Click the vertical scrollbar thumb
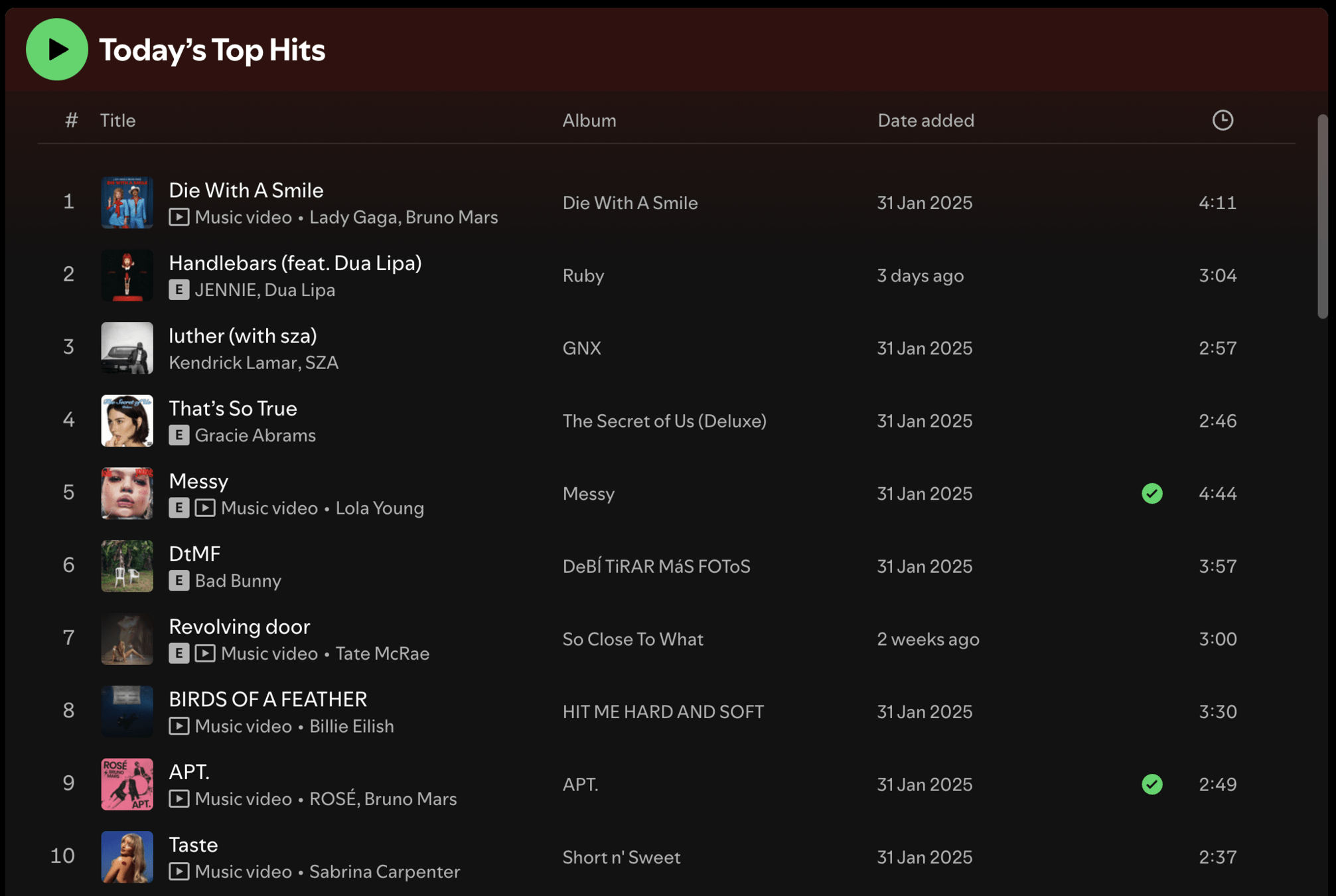Image resolution: width=1336 pixels, height=896 pixels. [1322, 216]
